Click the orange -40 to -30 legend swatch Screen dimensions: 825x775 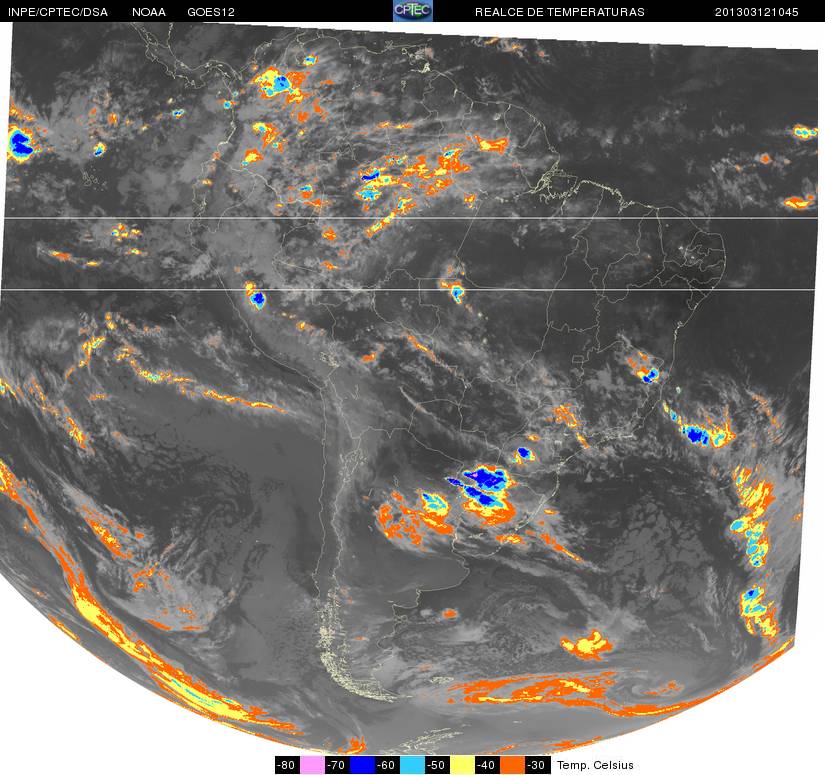[x=514, y=765]
